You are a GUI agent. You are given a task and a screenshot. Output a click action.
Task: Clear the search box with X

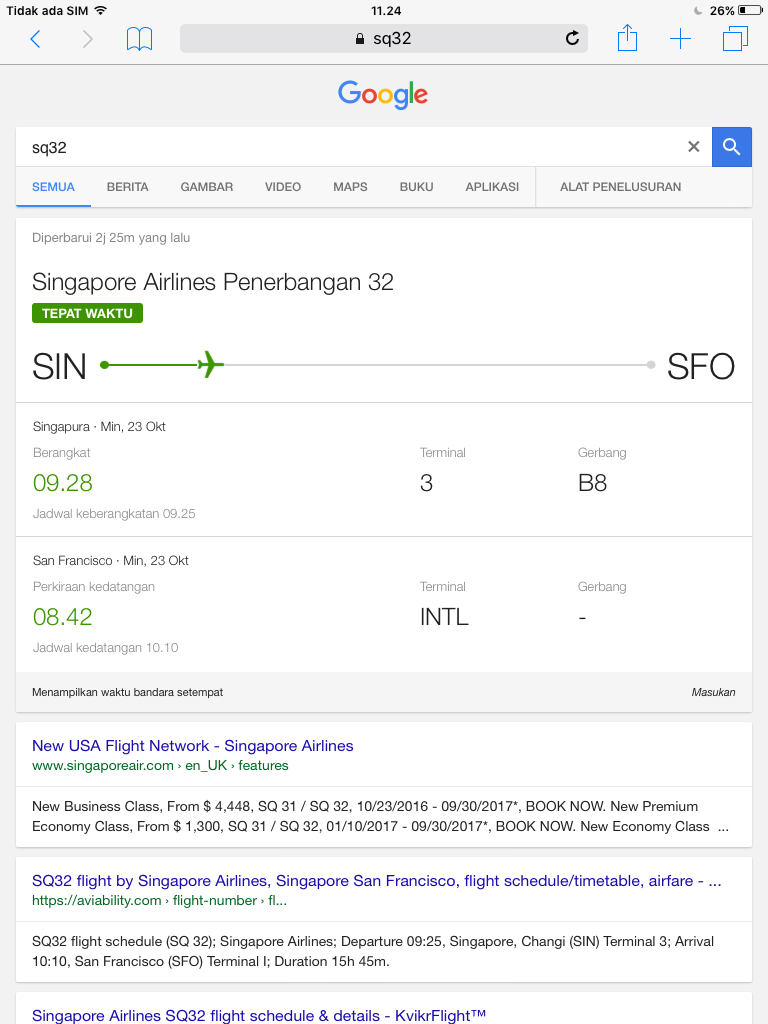(x=693, y=147)
